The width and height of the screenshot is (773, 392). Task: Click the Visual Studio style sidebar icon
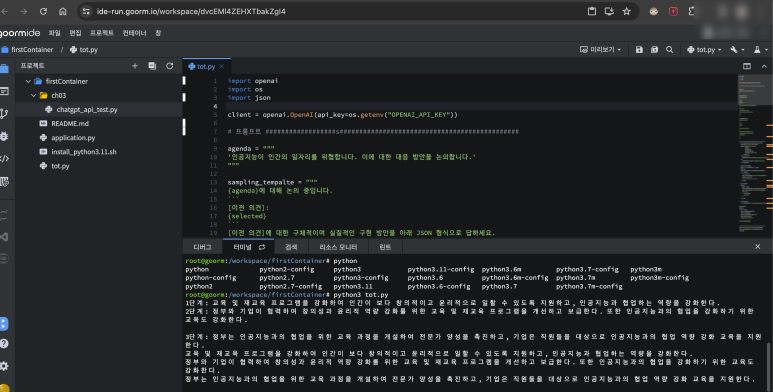click(4, 237)
